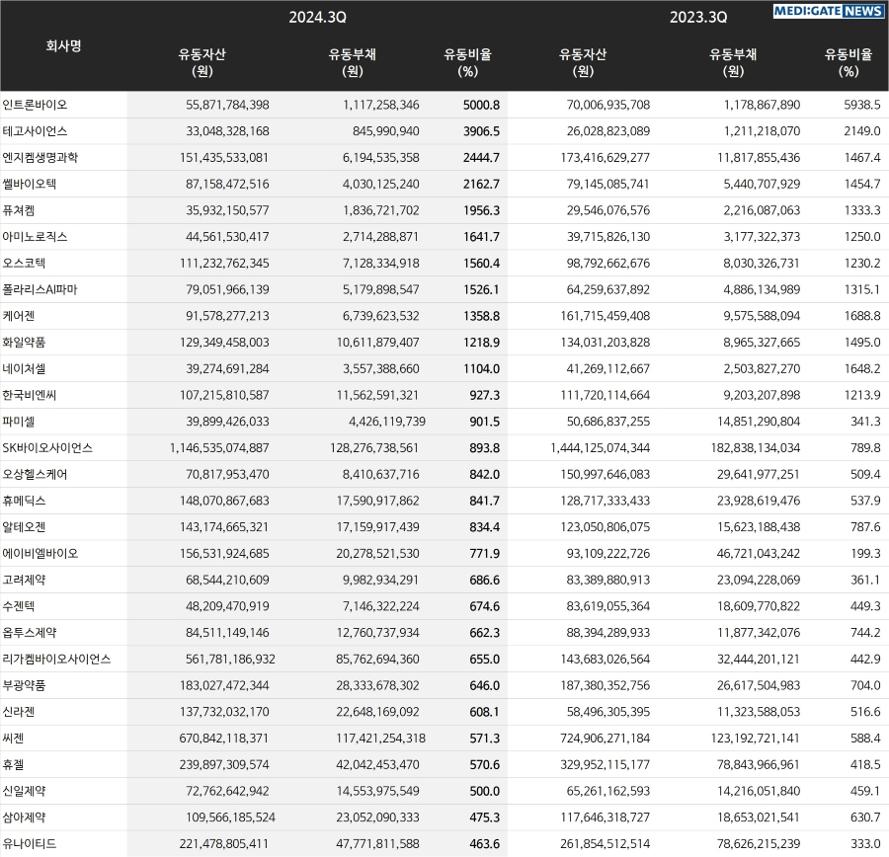Viewport: 889px width, 857px height.
Task: Select the value 5938.5
Action: (862, 105)
